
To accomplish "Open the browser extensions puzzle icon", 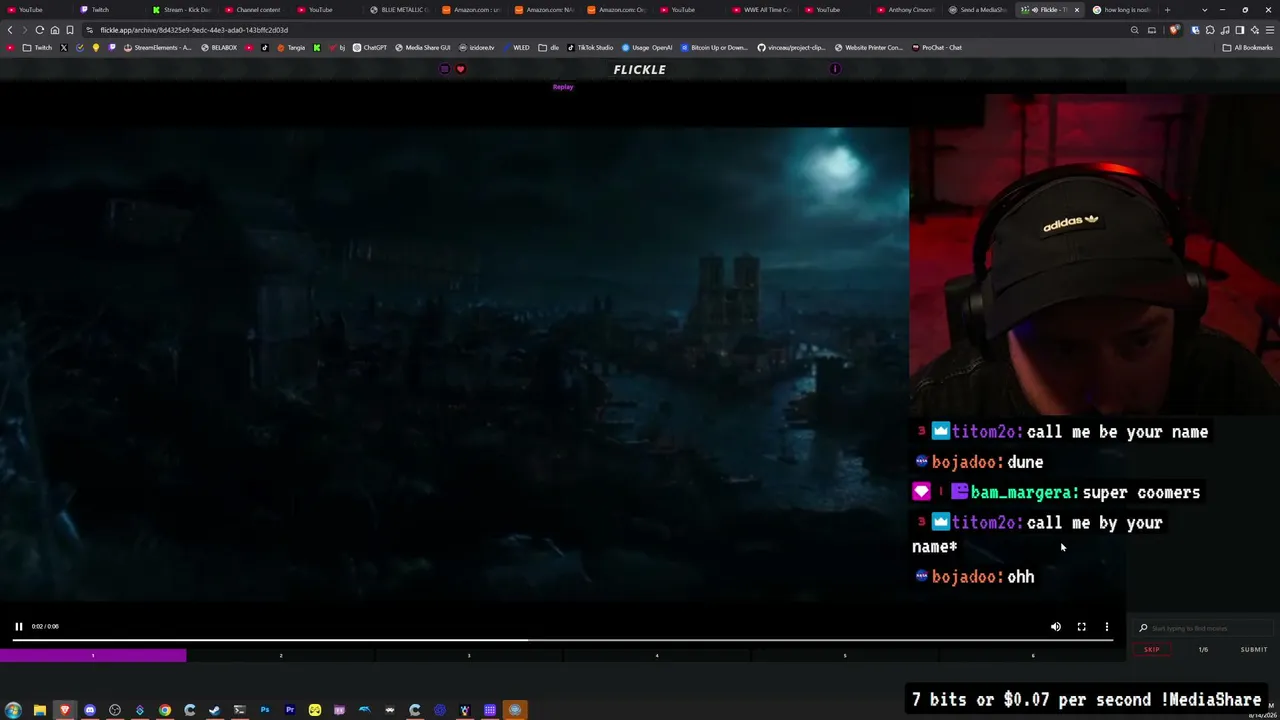I will coord(1210,30).
